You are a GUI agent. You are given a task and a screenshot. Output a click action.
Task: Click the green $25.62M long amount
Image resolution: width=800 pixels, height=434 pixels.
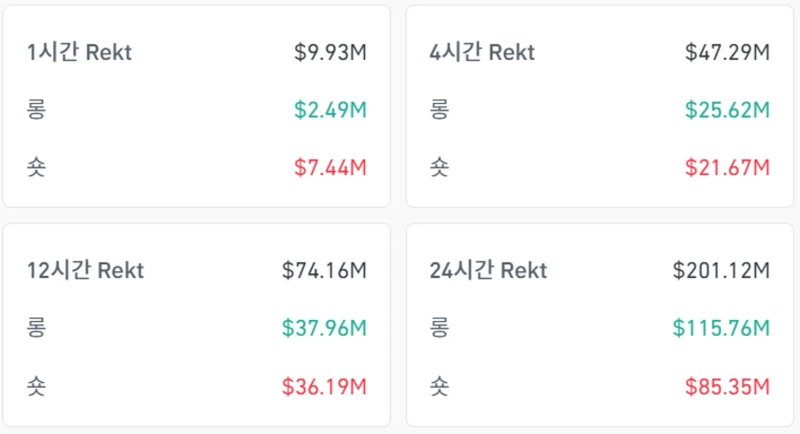pos(727,110)
